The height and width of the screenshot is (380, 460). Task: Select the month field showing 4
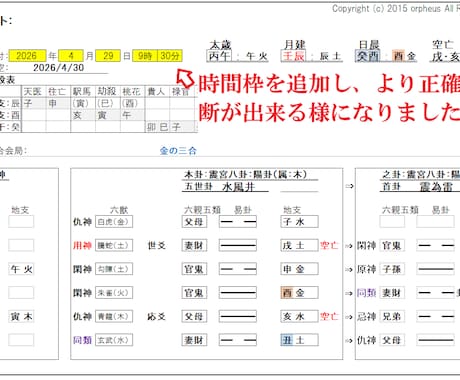pos(71,56)
